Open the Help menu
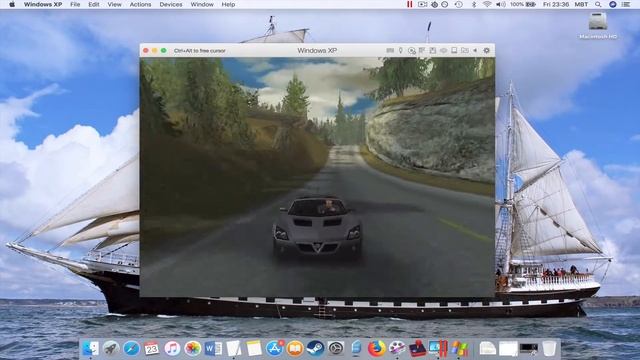The width and height of the screenshot is (640, 360). (x=228, y=4)
